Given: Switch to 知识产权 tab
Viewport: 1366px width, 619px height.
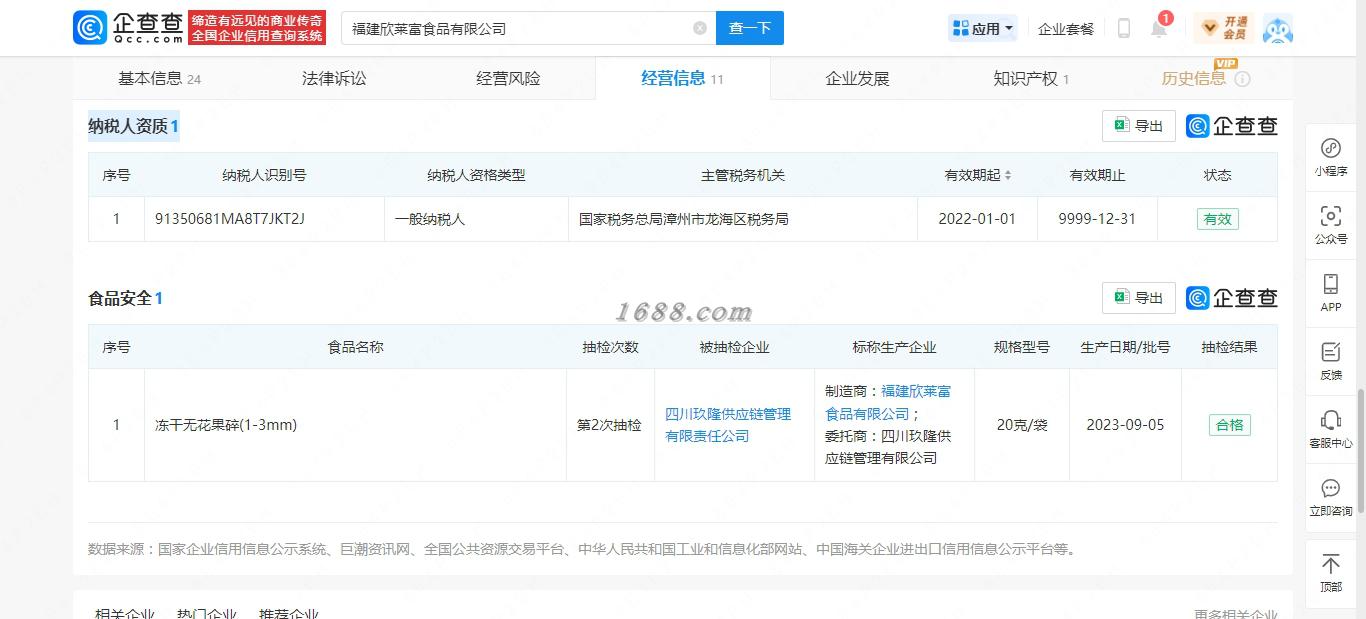Looking at the screenshot, I should (1031, 78).
